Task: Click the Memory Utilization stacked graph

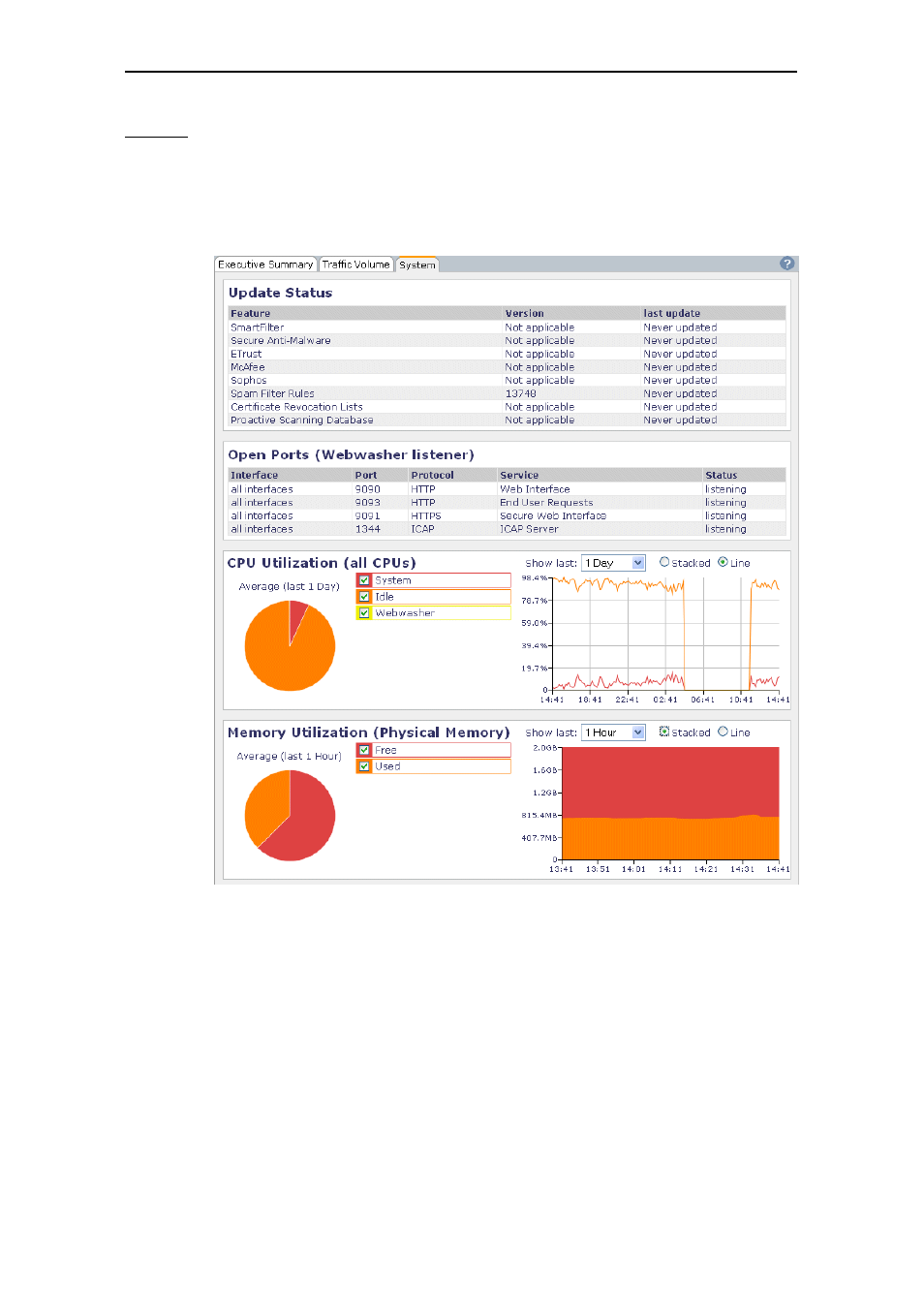Action: [670, 803]
